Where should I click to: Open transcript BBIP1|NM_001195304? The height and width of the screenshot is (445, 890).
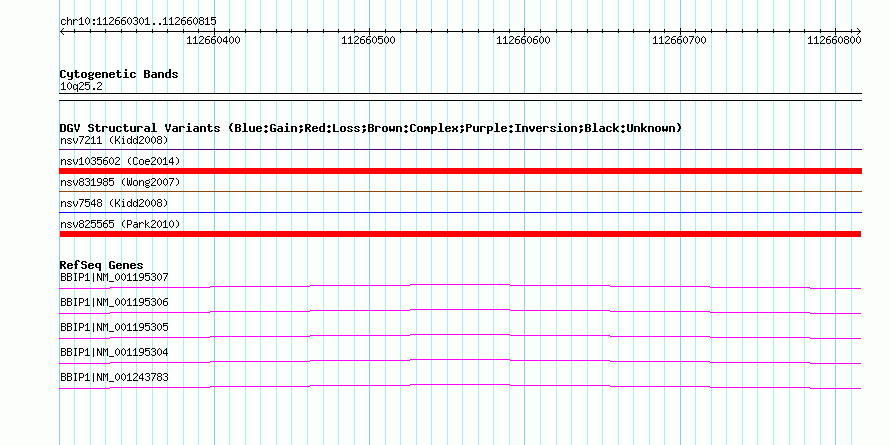(114, 352)
